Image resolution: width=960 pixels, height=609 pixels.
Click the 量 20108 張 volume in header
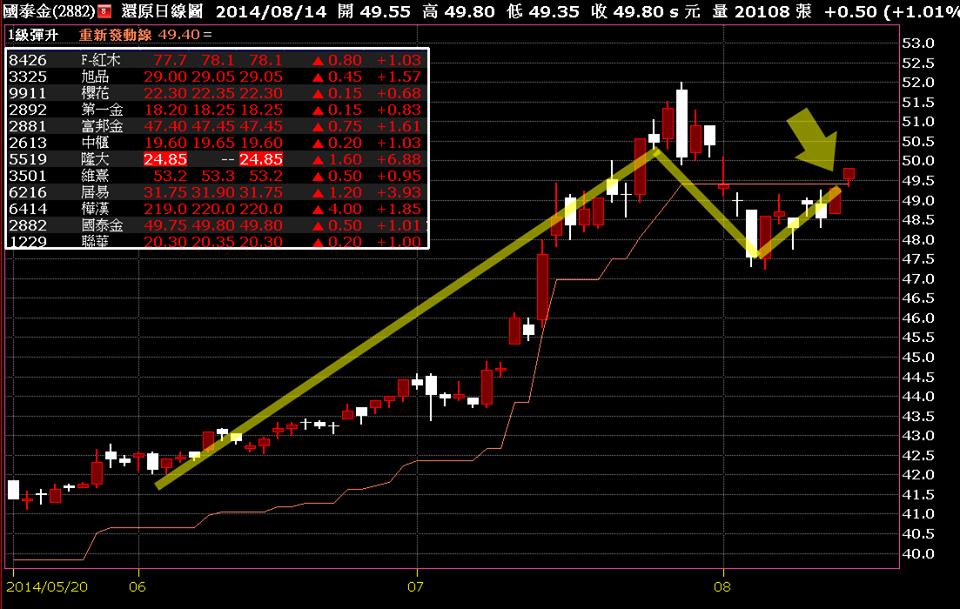762,11
